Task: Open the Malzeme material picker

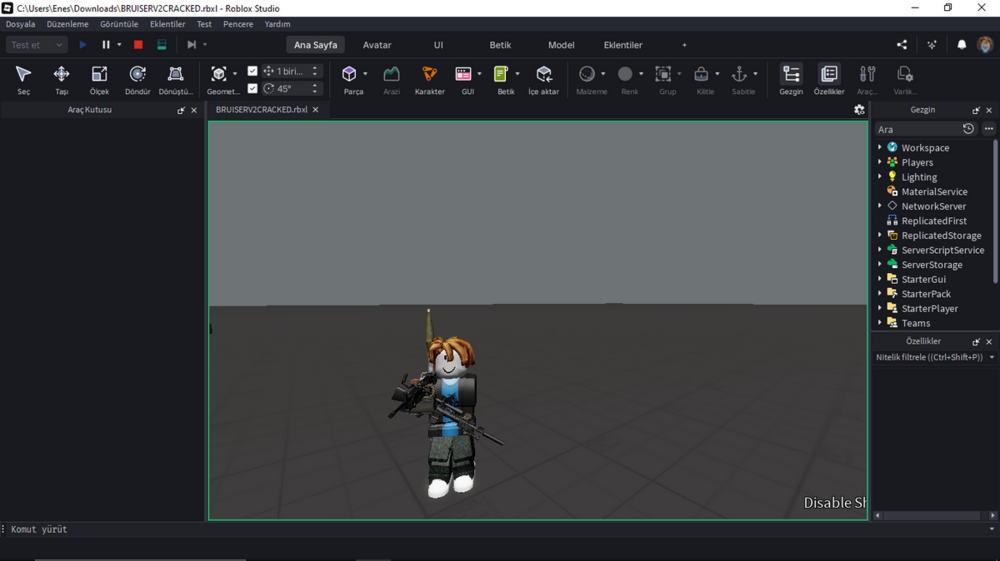Action: (587, 74)
